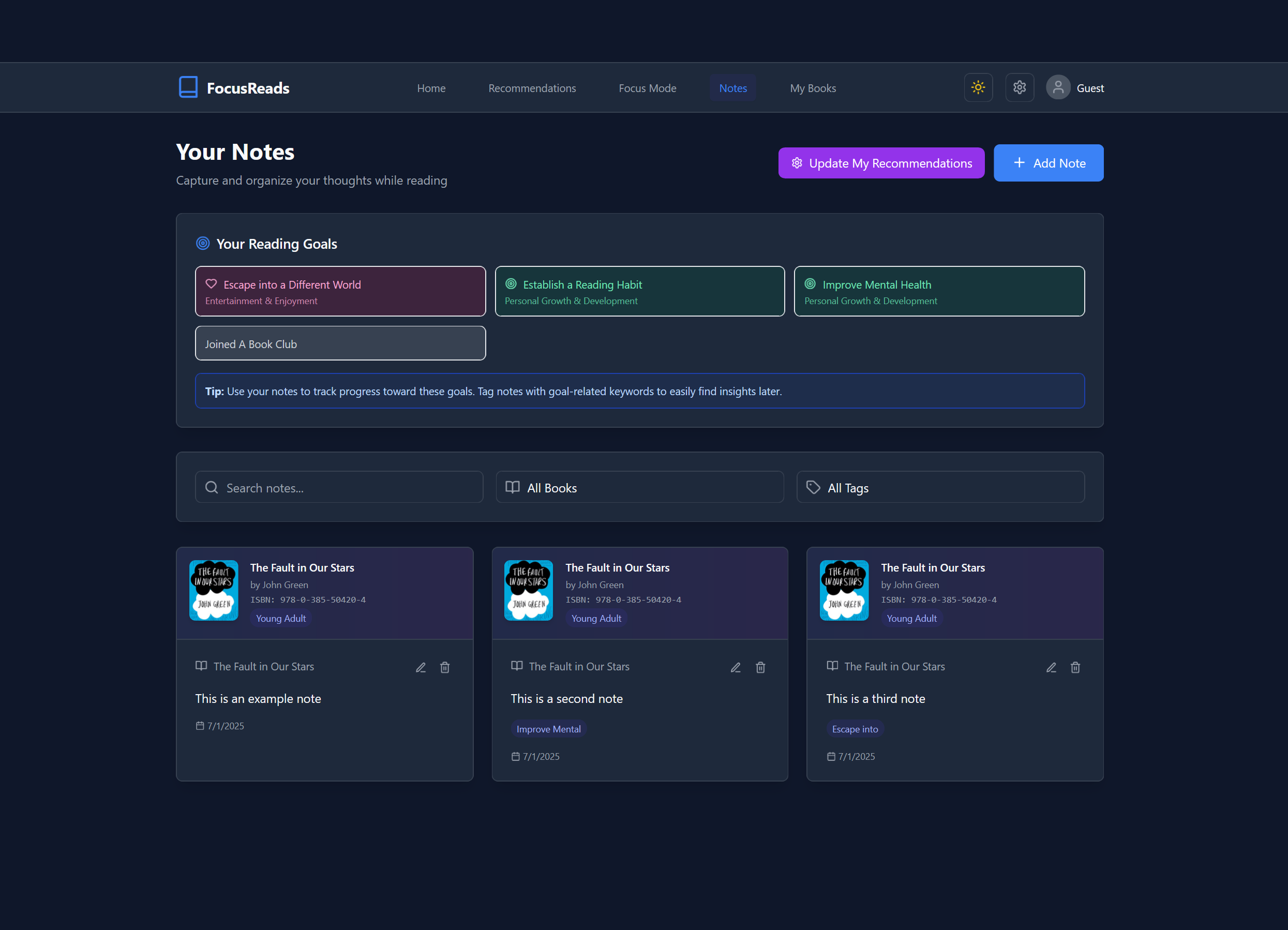The image size is (1288, 930).
Task: Click the FocusReads book logo icon
Action: point(188,87)
